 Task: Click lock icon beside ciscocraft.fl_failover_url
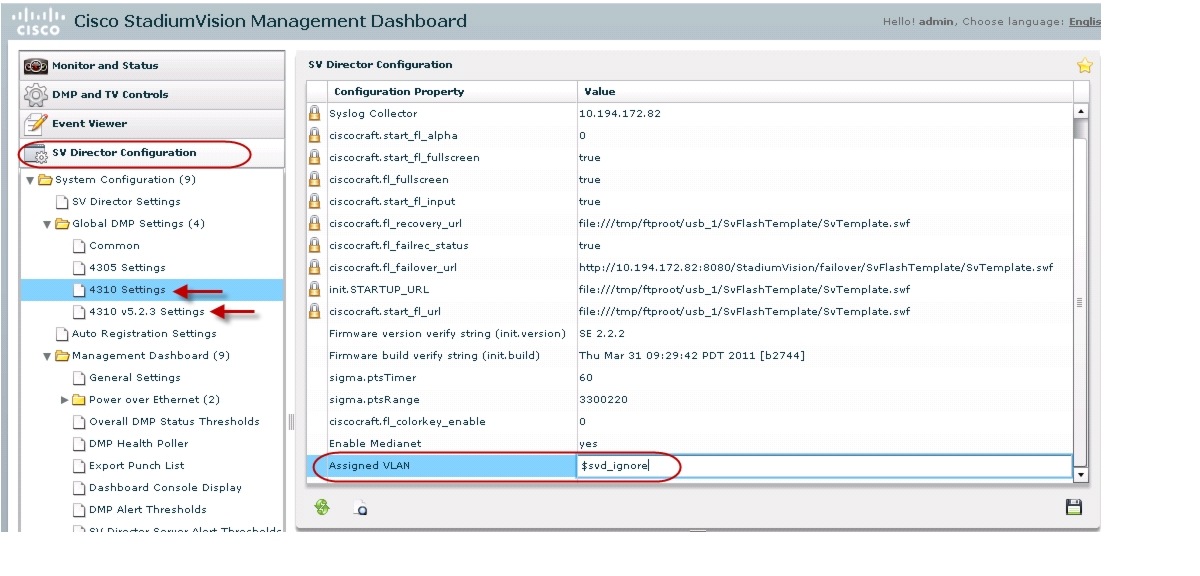click(314, 267)
